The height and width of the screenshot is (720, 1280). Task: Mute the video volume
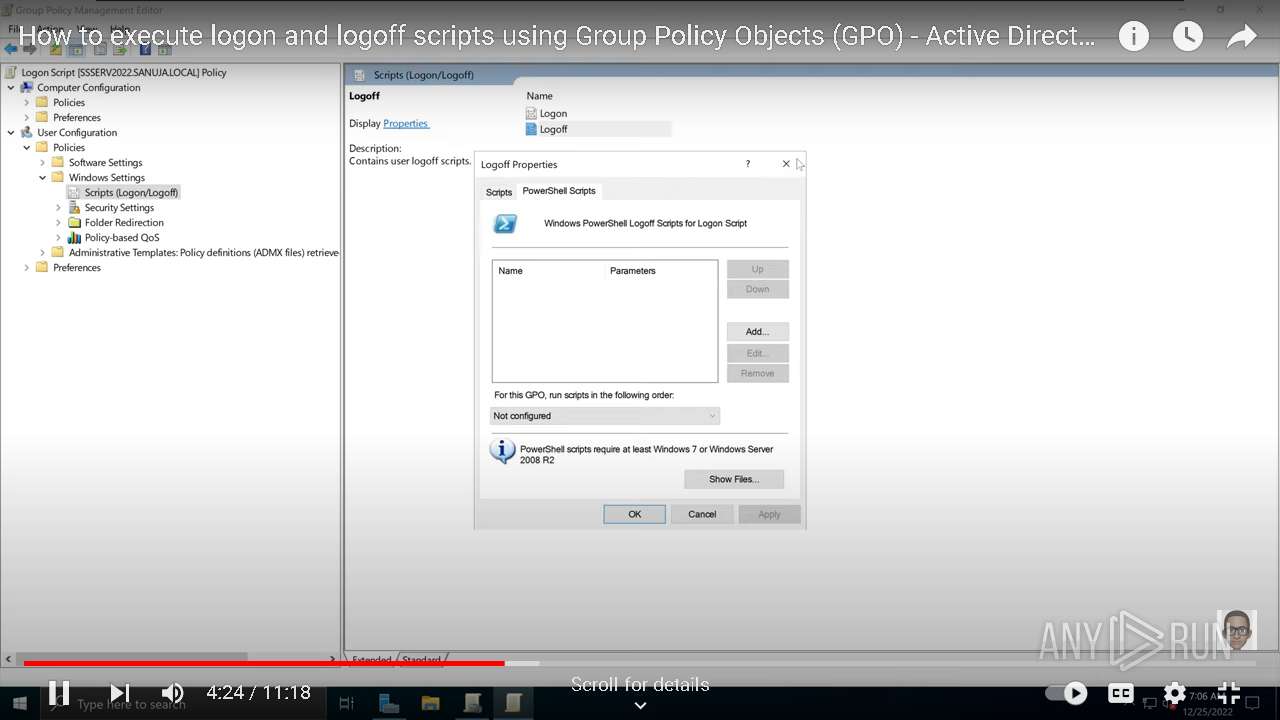(173, 692)
